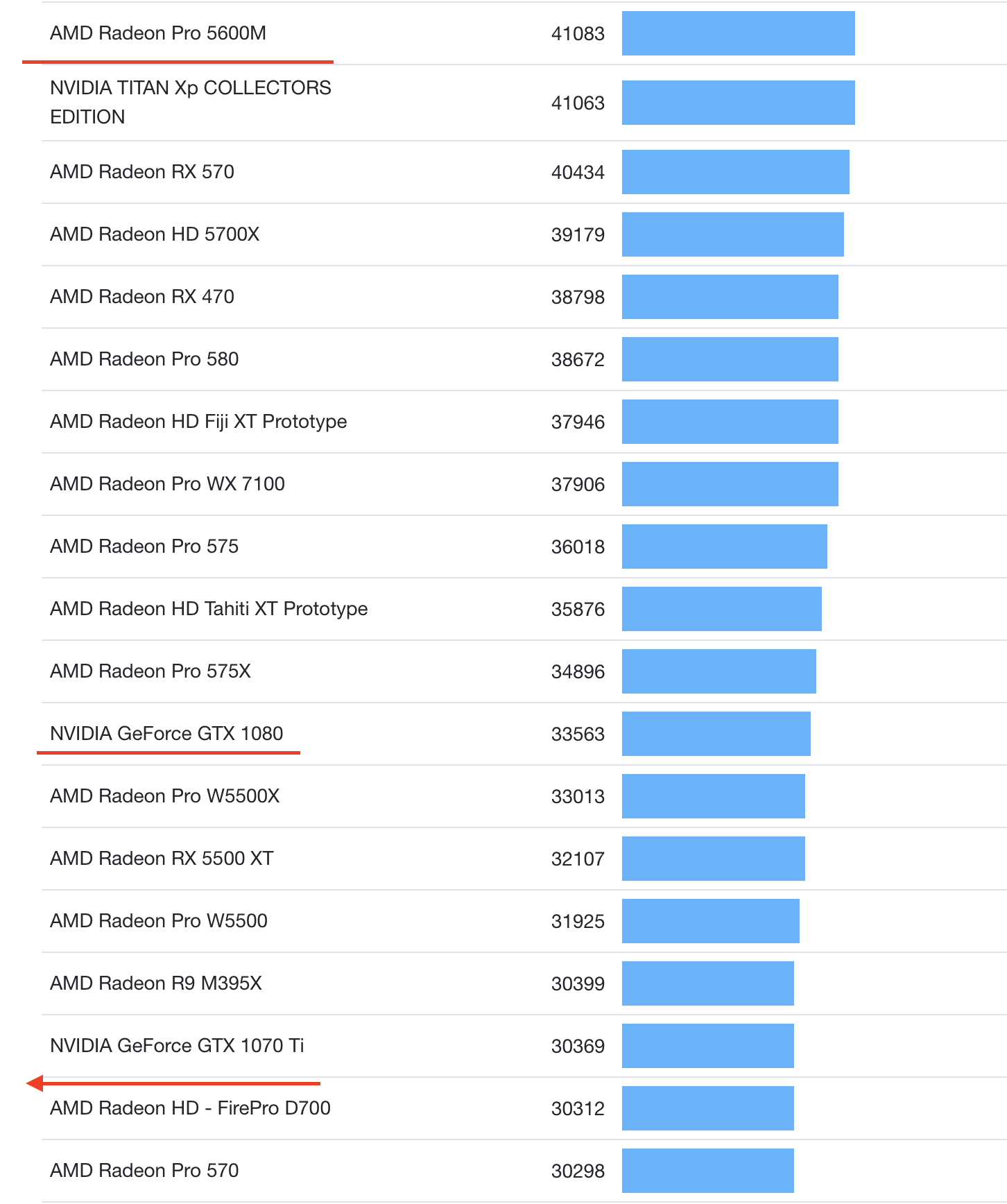Click the blue bar for TITAN Xp

[739, 103]
